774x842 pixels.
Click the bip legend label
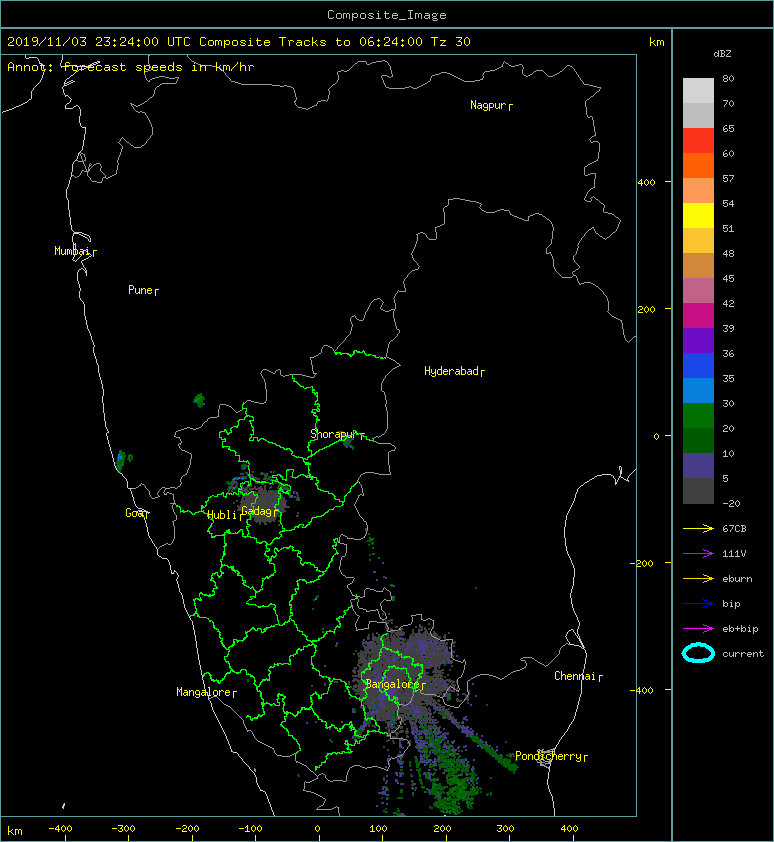tap(731, 604)
